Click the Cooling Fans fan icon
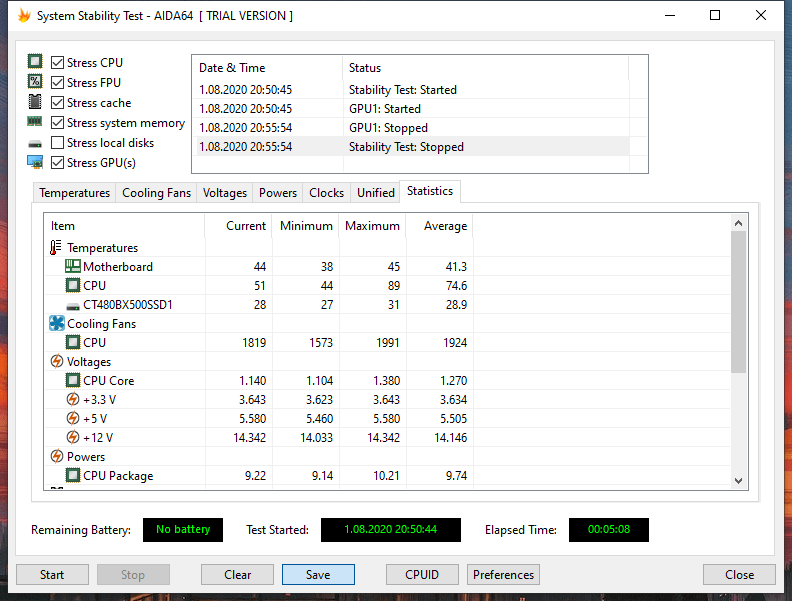Viewport: 792px width, 601px height. pyautogui.click(x=57, y=323)
